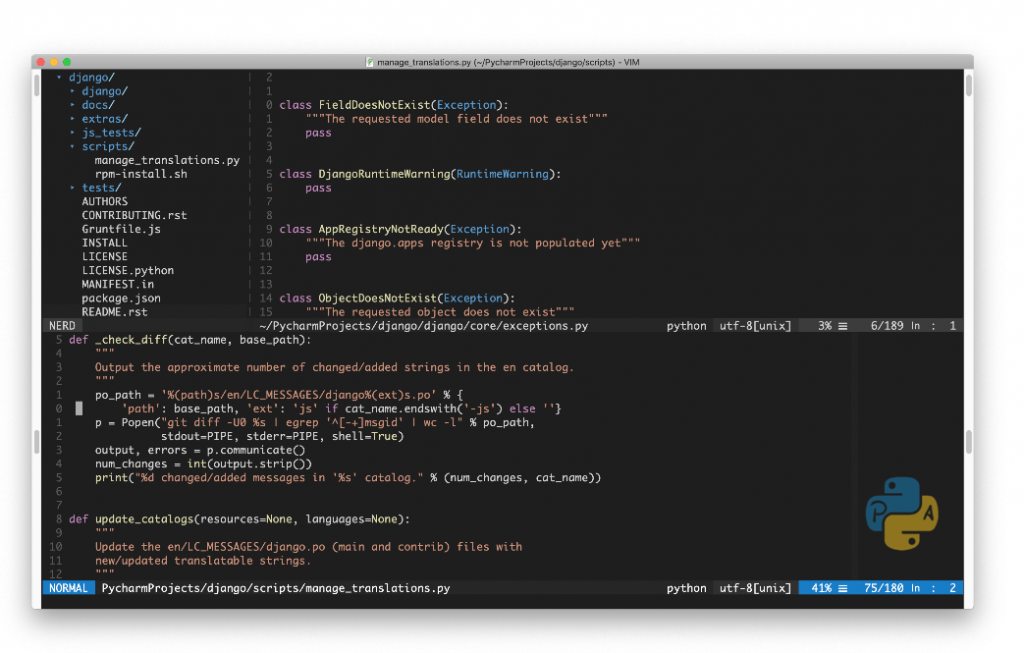Click python filetype in the bottom status line
This screenshot has width=1024, height=653.
point(686,588)
